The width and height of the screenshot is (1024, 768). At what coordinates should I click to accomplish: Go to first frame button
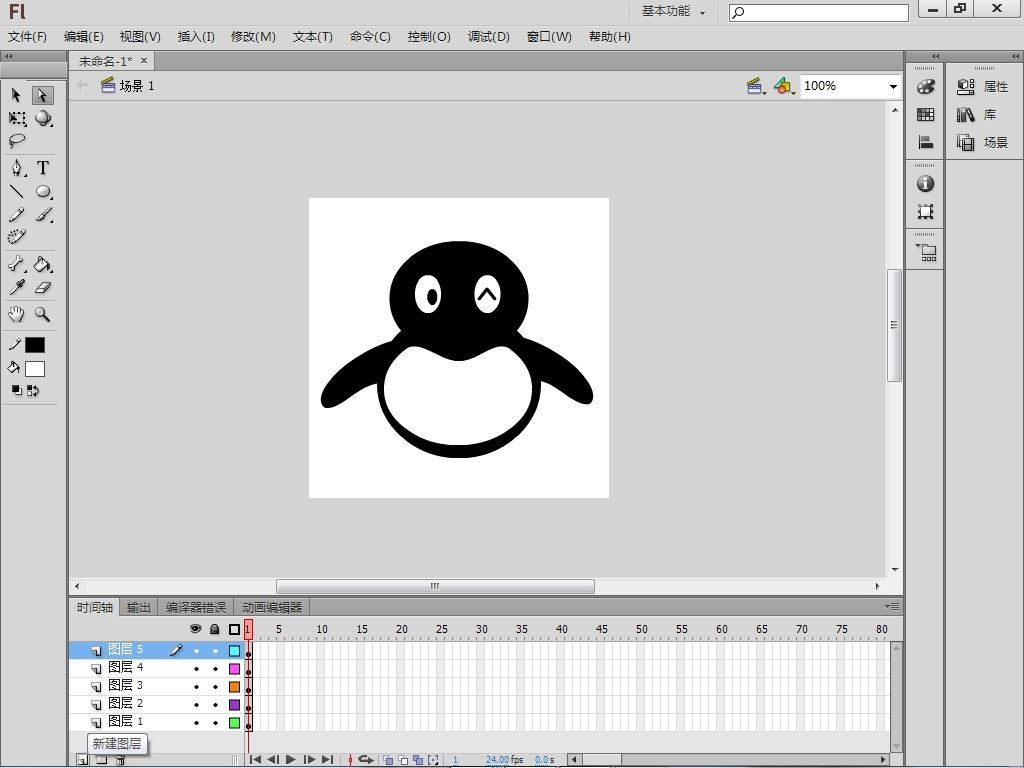pos(255,760)
